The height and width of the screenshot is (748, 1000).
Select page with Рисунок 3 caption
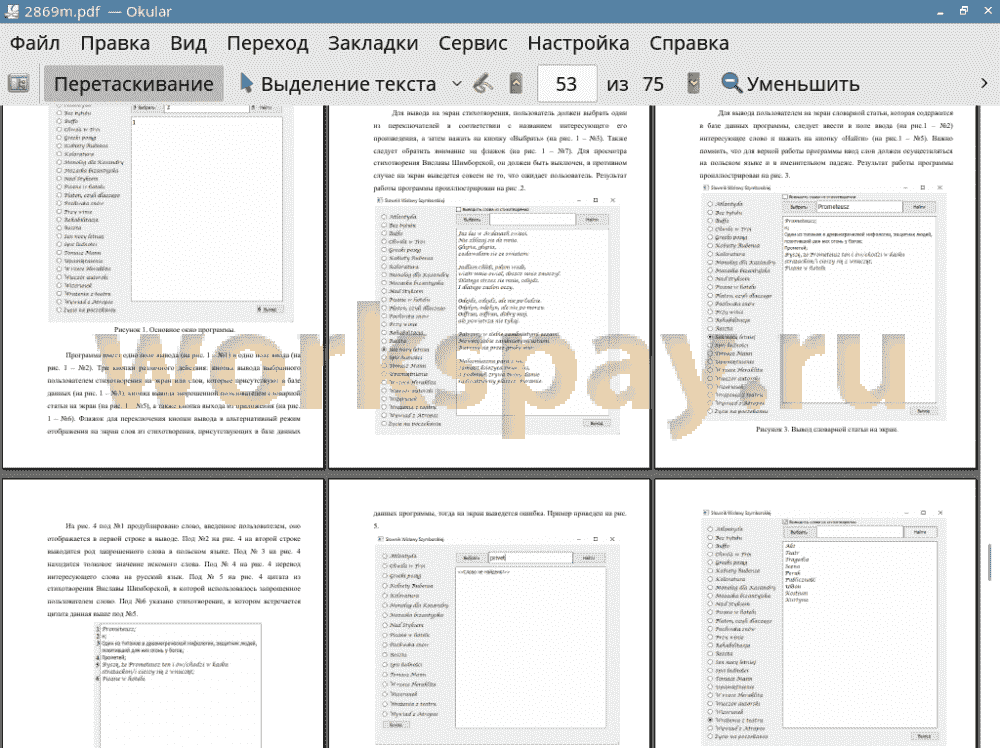point(816,286)
